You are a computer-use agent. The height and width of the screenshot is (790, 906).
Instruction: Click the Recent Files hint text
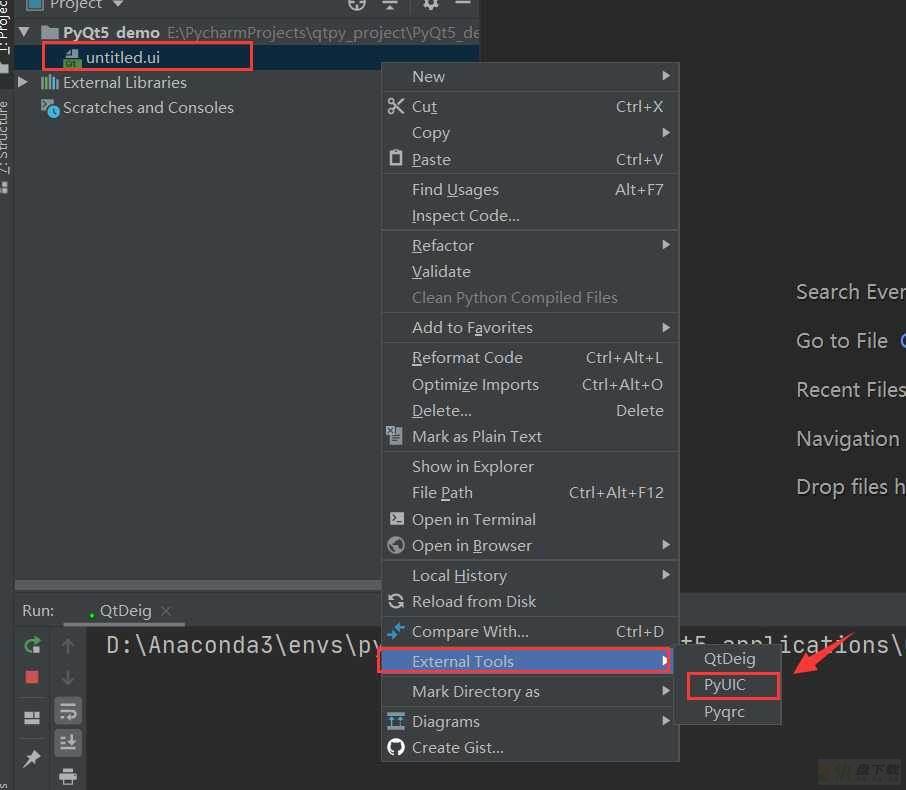[851, 390]
